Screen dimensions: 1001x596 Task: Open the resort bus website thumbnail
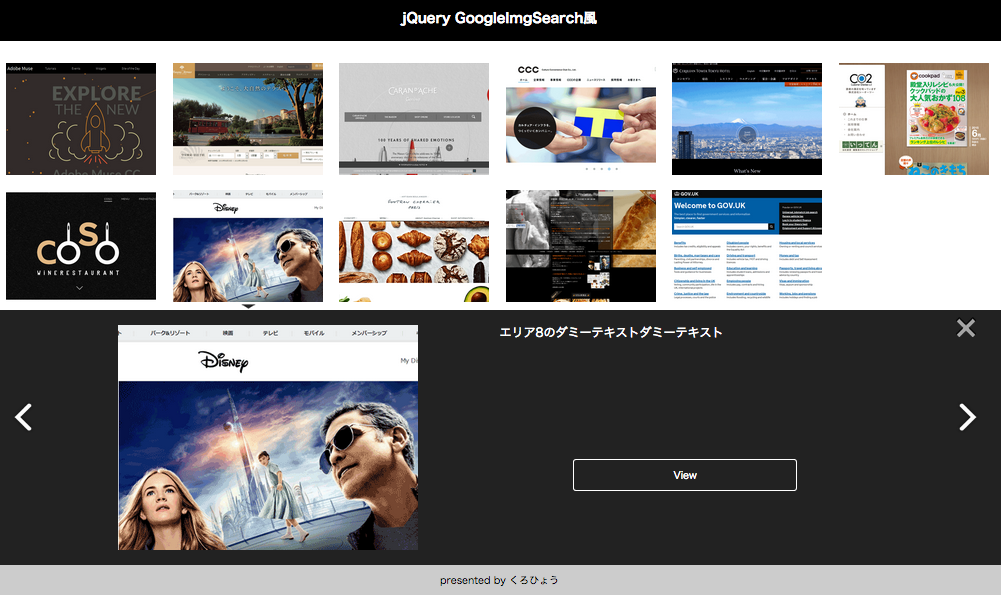tap(248, 119)
